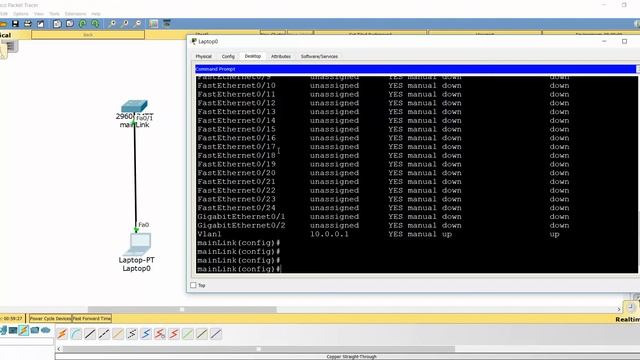
Task: Select the IoT custom cable icon
Action: [202, 334]
